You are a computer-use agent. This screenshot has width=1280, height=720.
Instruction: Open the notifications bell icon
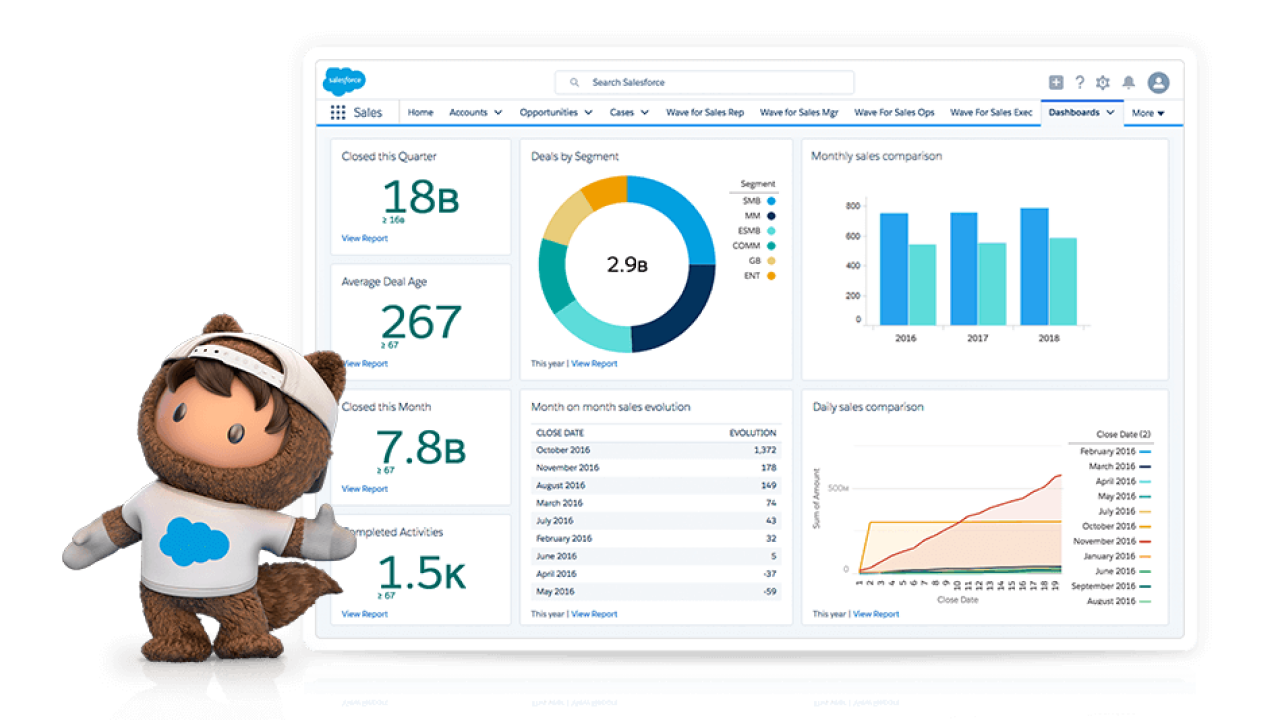1129,83
